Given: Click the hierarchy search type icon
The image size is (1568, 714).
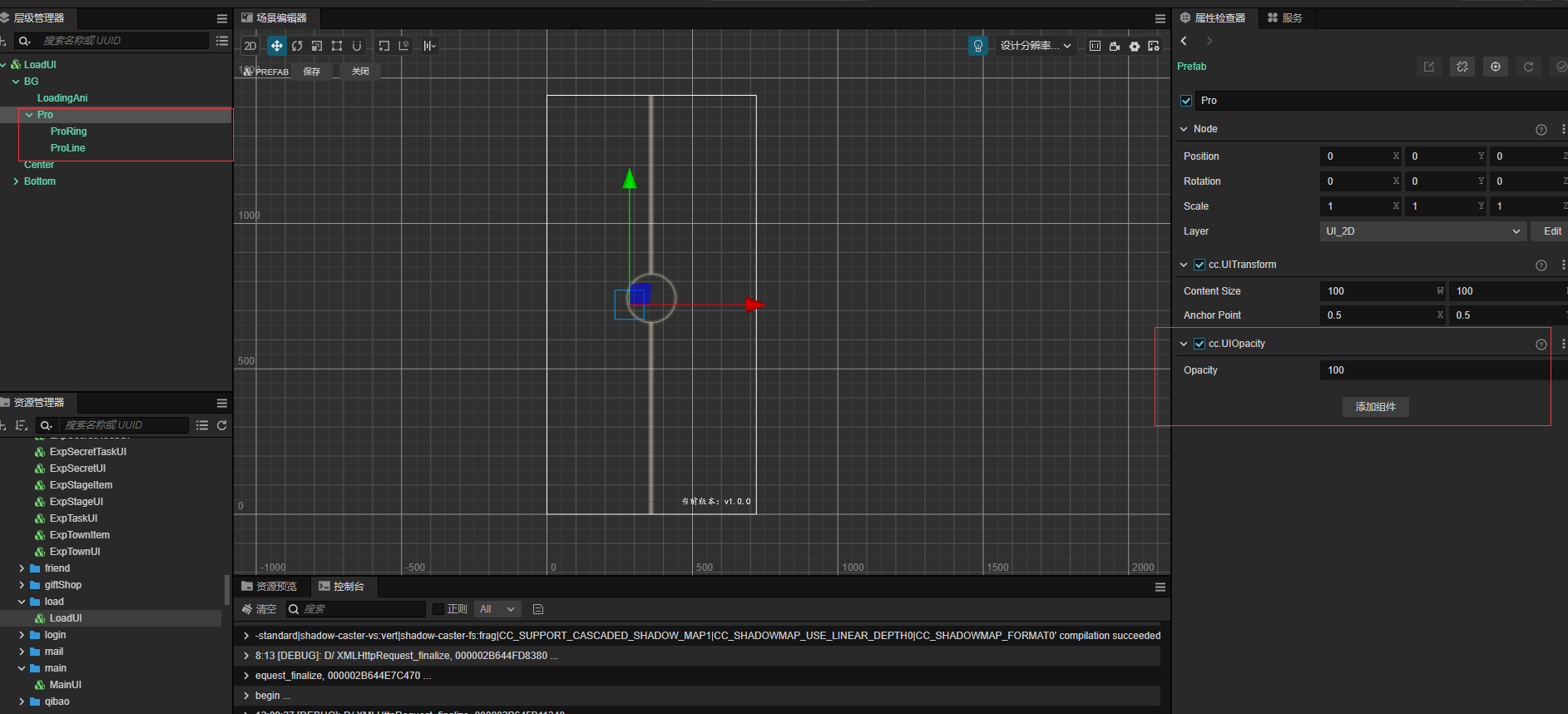Looking at the screenshot, I should pos(25,41).
